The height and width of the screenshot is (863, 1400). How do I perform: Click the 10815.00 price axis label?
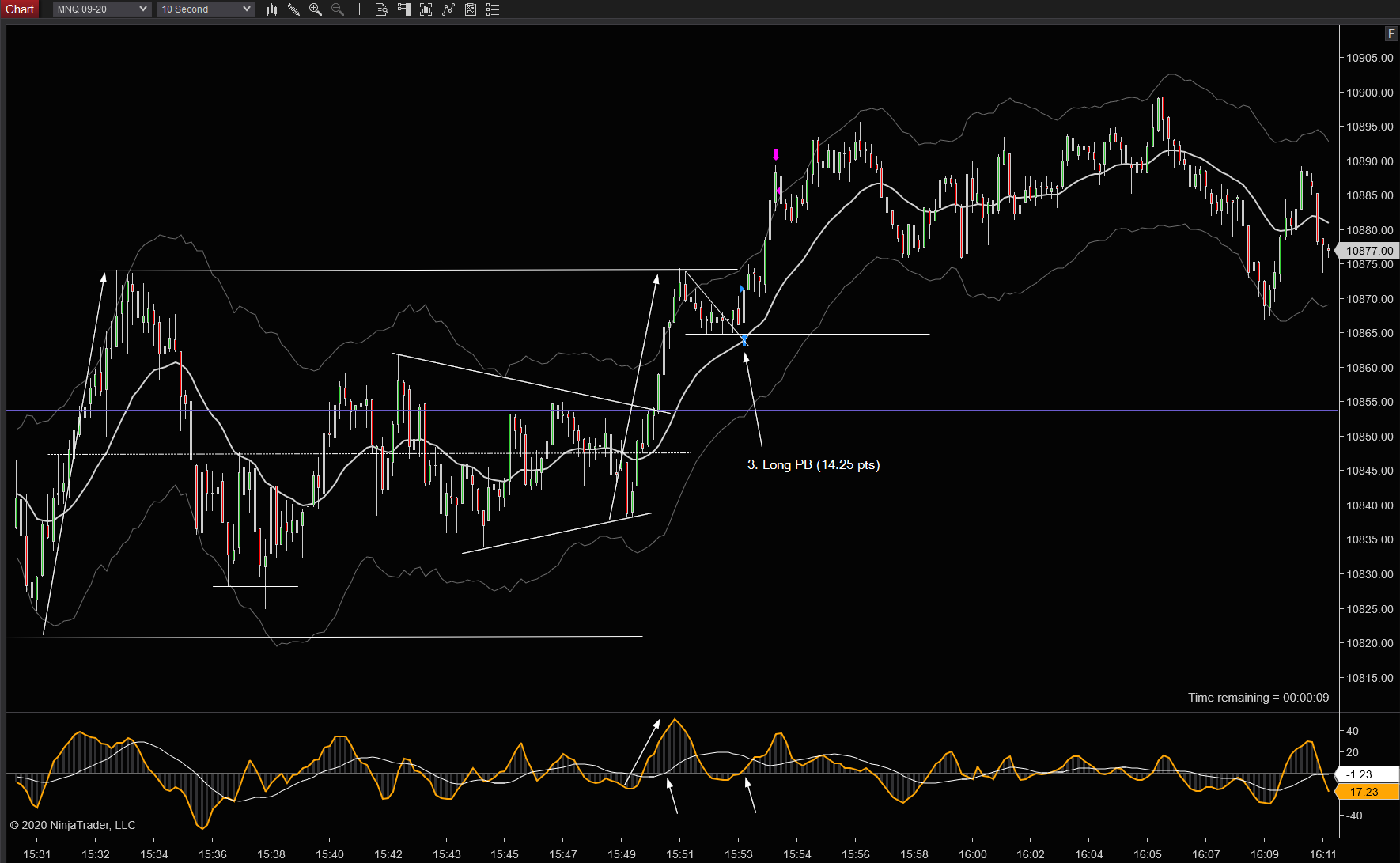click(1370, 678)
